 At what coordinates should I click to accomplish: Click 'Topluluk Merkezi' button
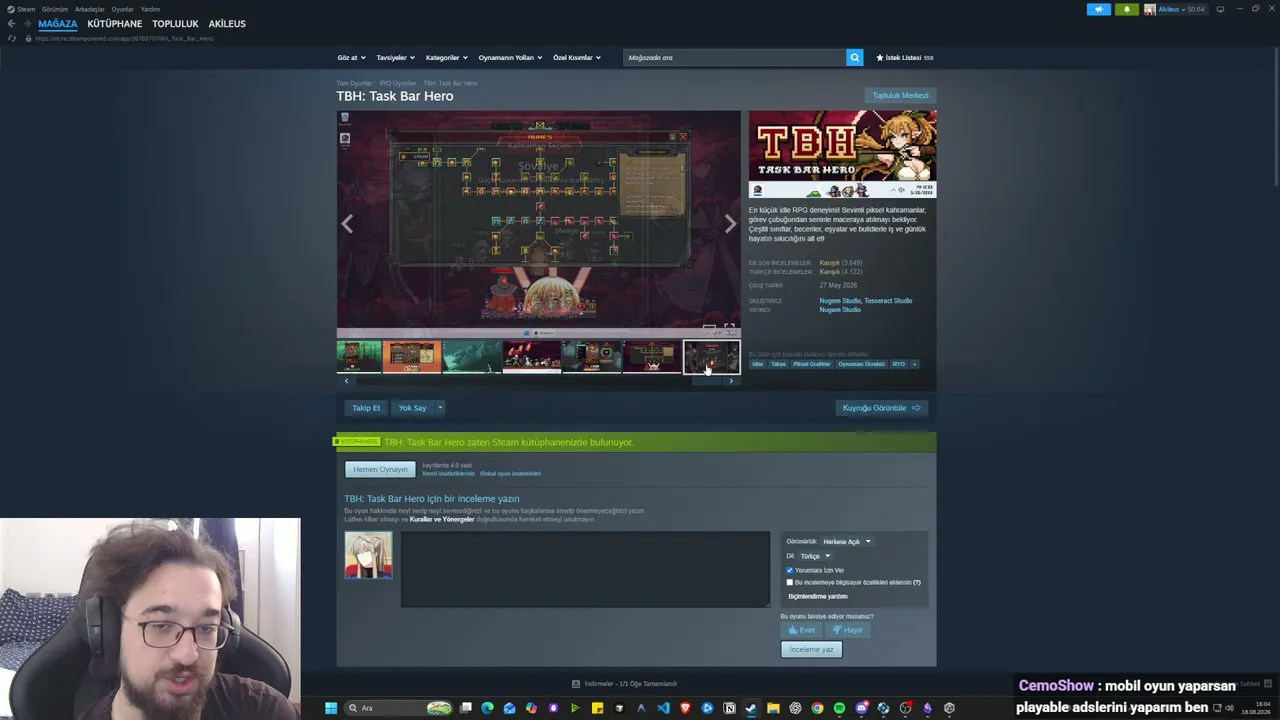coord(901,96)
